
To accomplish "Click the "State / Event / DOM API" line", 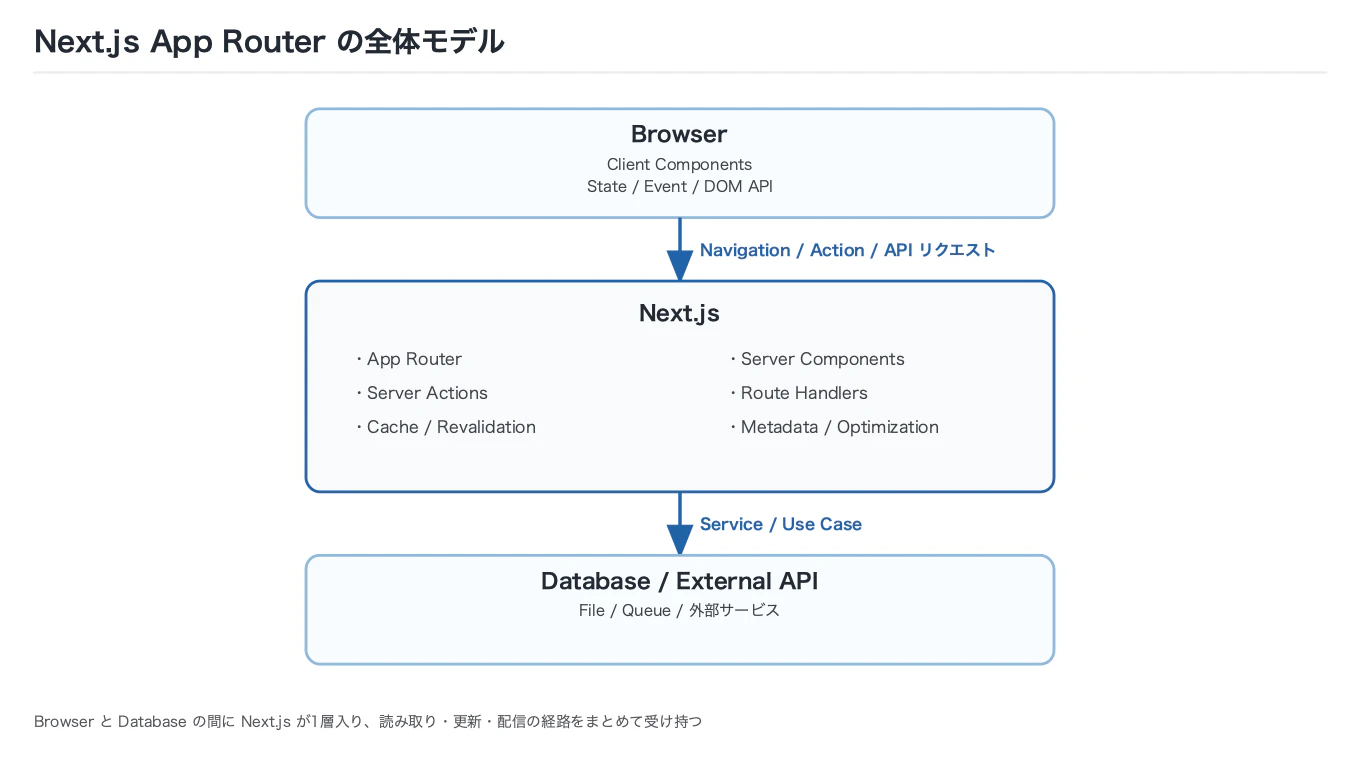I will 679,186.
